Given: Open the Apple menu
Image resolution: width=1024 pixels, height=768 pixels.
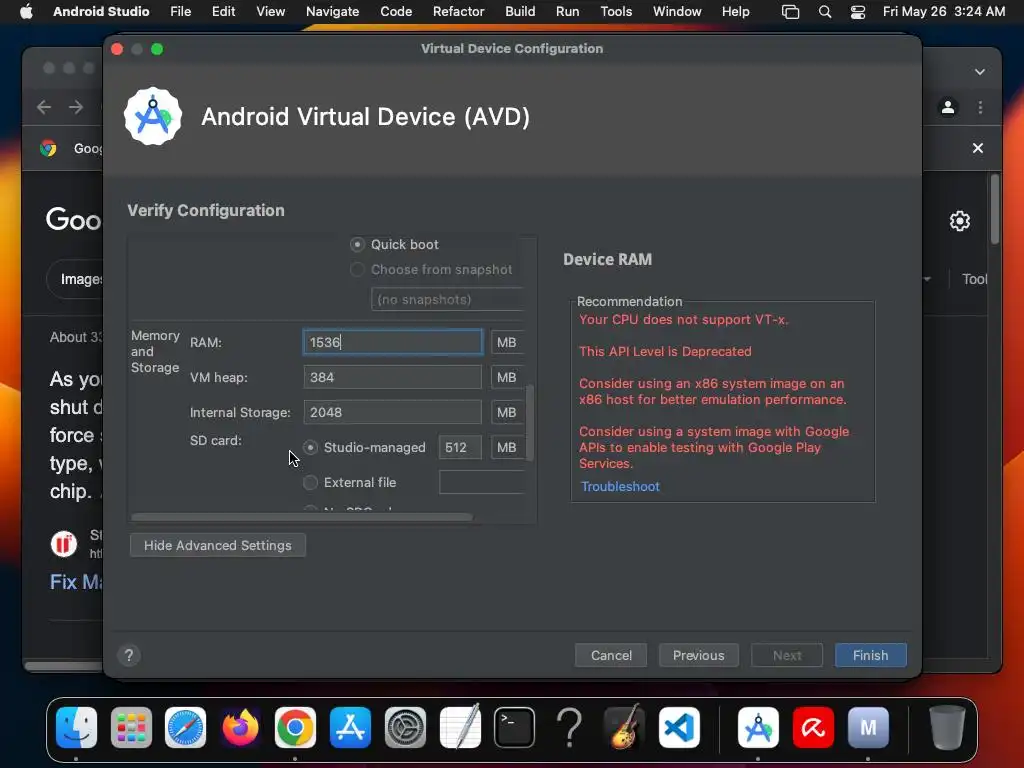Looking at the screenshot, I should point(26,12).
